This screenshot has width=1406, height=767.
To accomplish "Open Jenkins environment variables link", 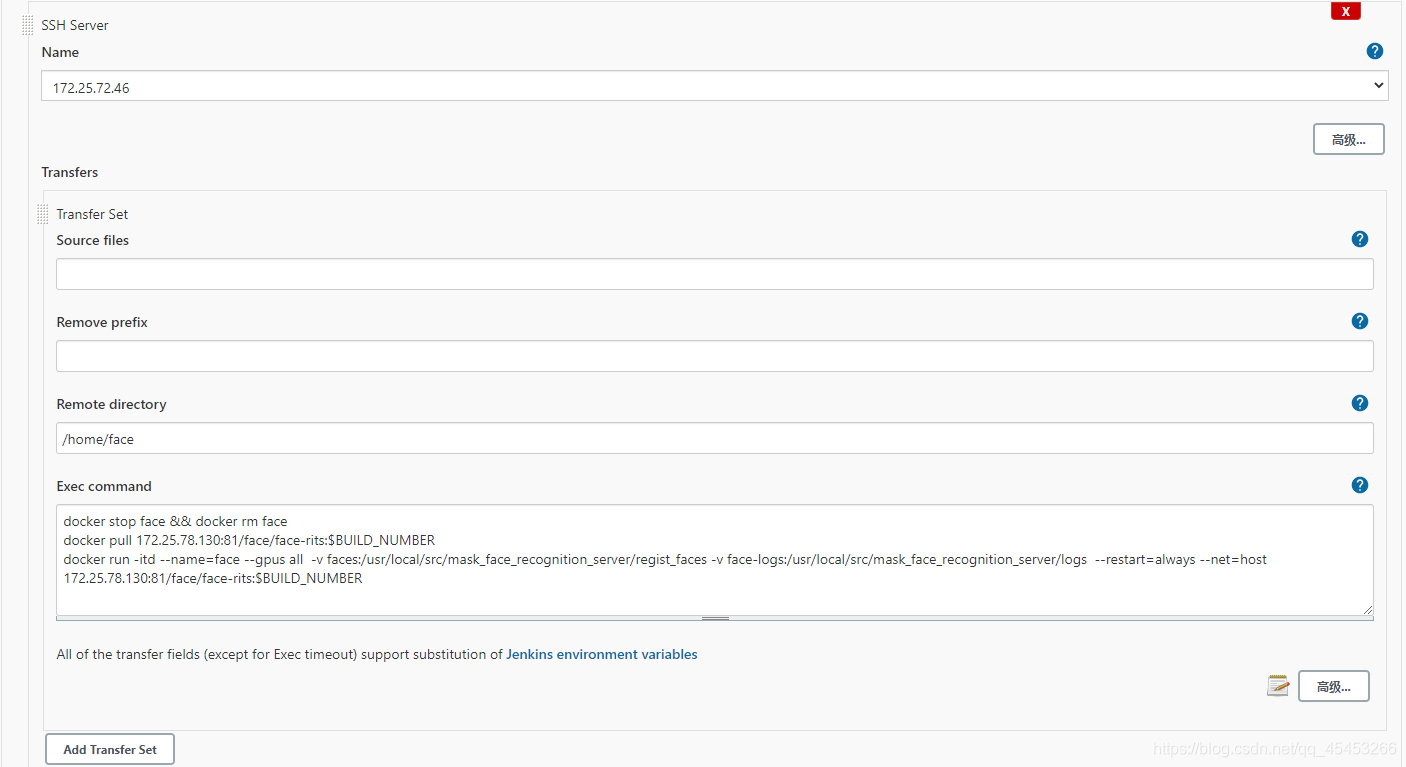I will click(602, 654).
